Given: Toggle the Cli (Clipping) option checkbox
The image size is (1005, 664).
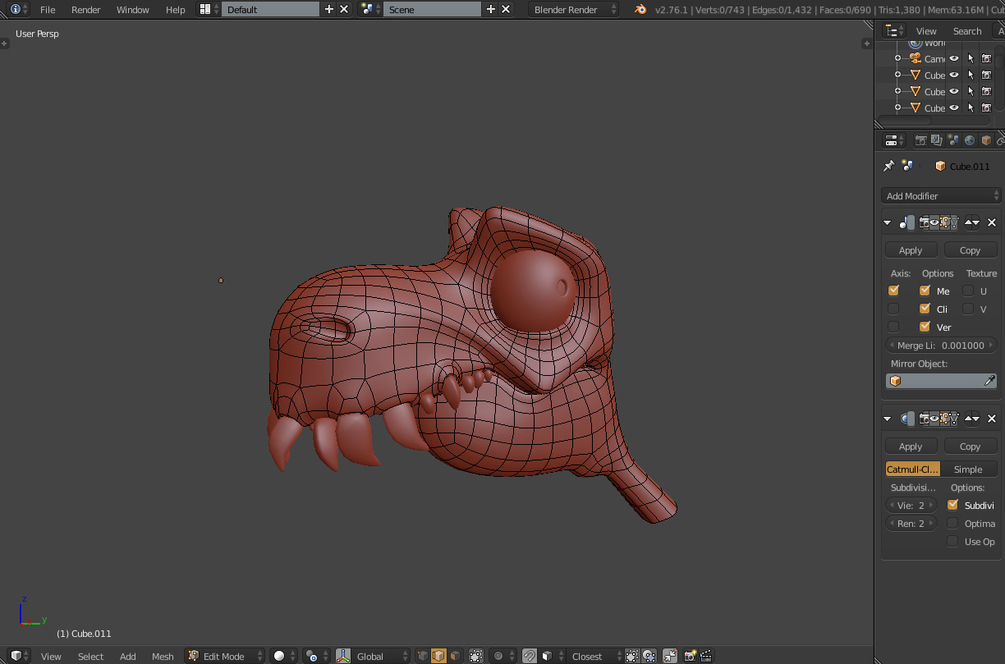Looking at the screenshot, I should tap(924, 308).
